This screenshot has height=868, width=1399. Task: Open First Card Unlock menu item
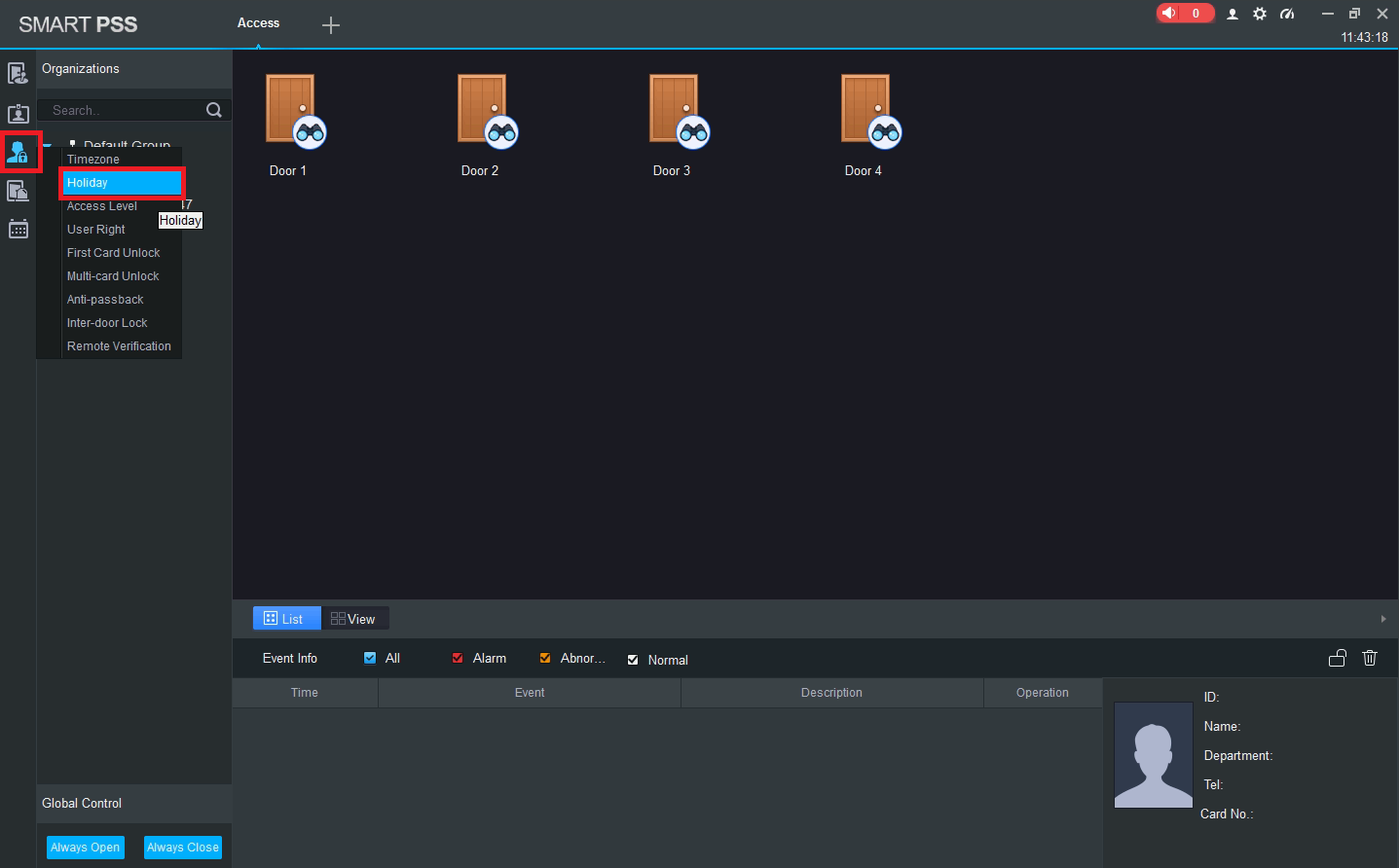point(113,253)
